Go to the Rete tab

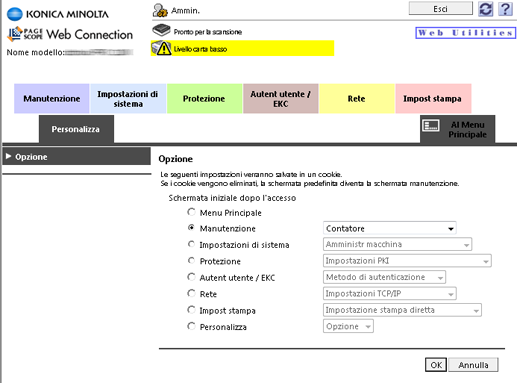[x=357, y=99]
